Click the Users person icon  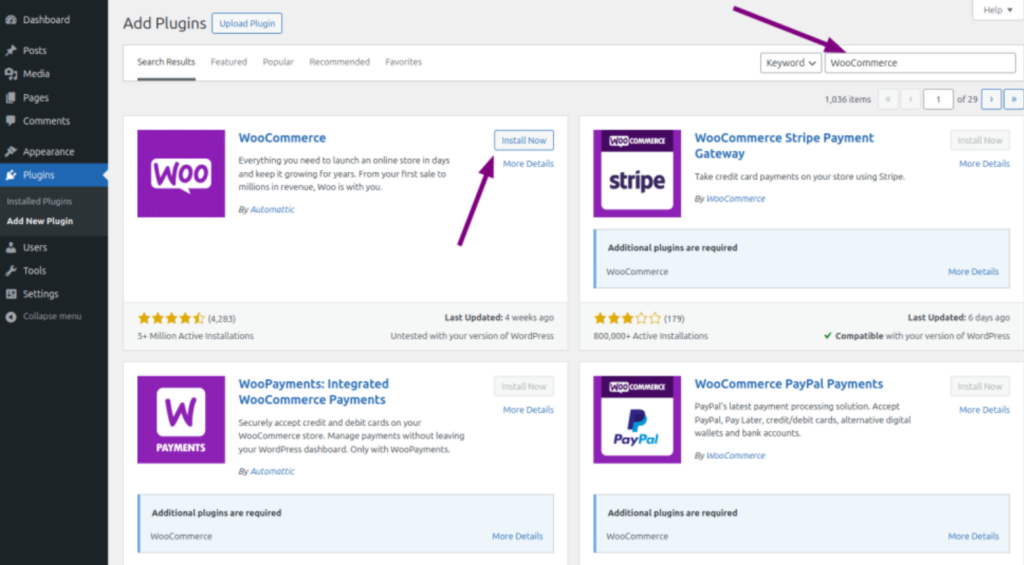(11, 248)
